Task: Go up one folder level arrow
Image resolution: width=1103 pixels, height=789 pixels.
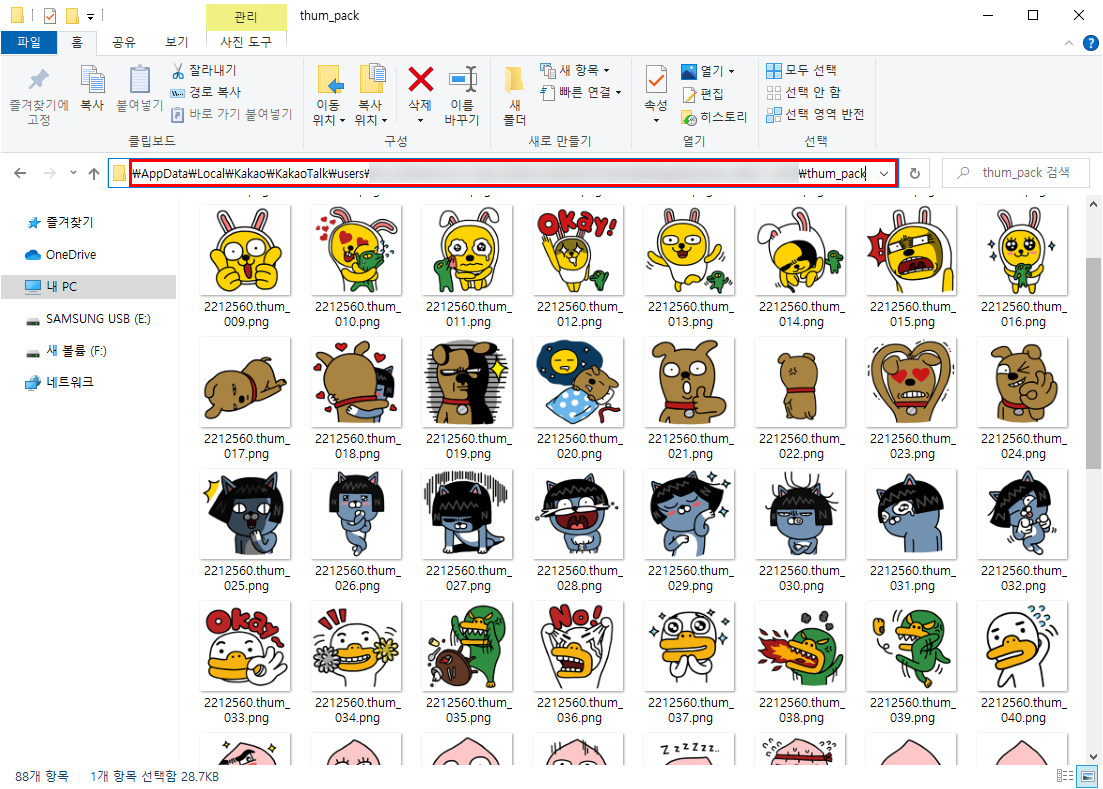Action: pos(94,173)
